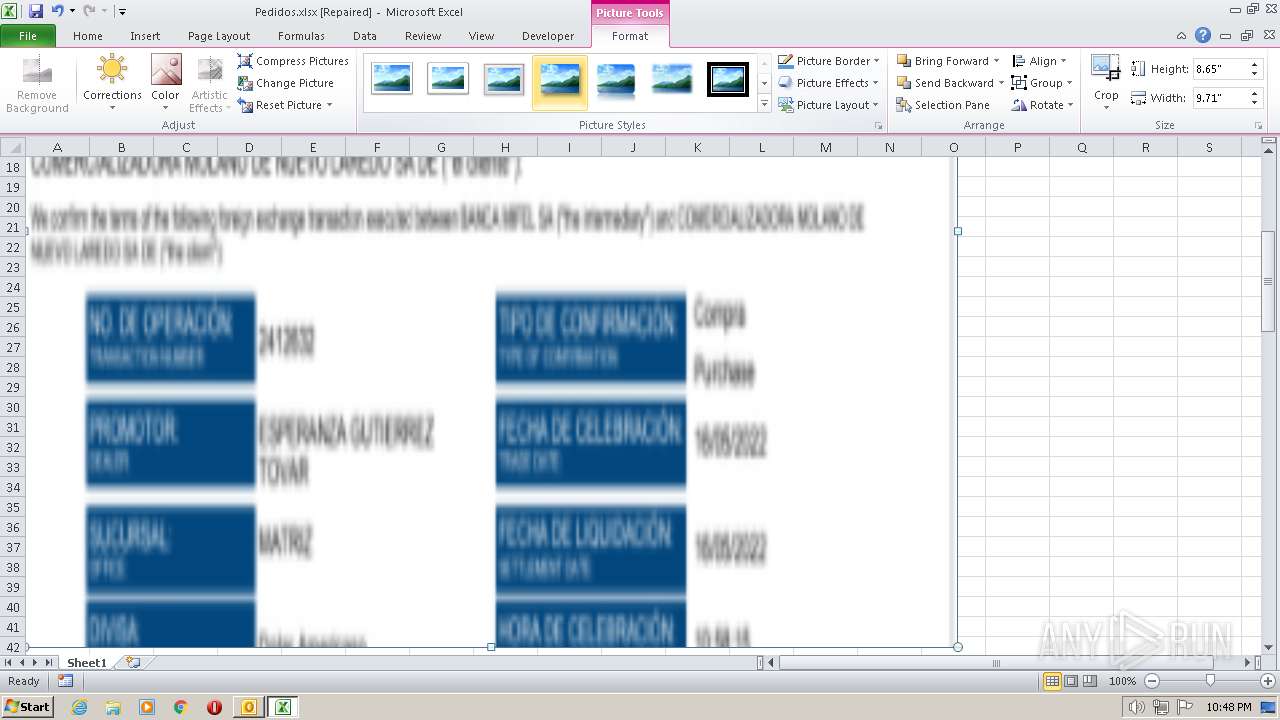1280x720 pixels.
Task: Increase Height with the up spinner arrow
Action: [x=1254, y=65]
